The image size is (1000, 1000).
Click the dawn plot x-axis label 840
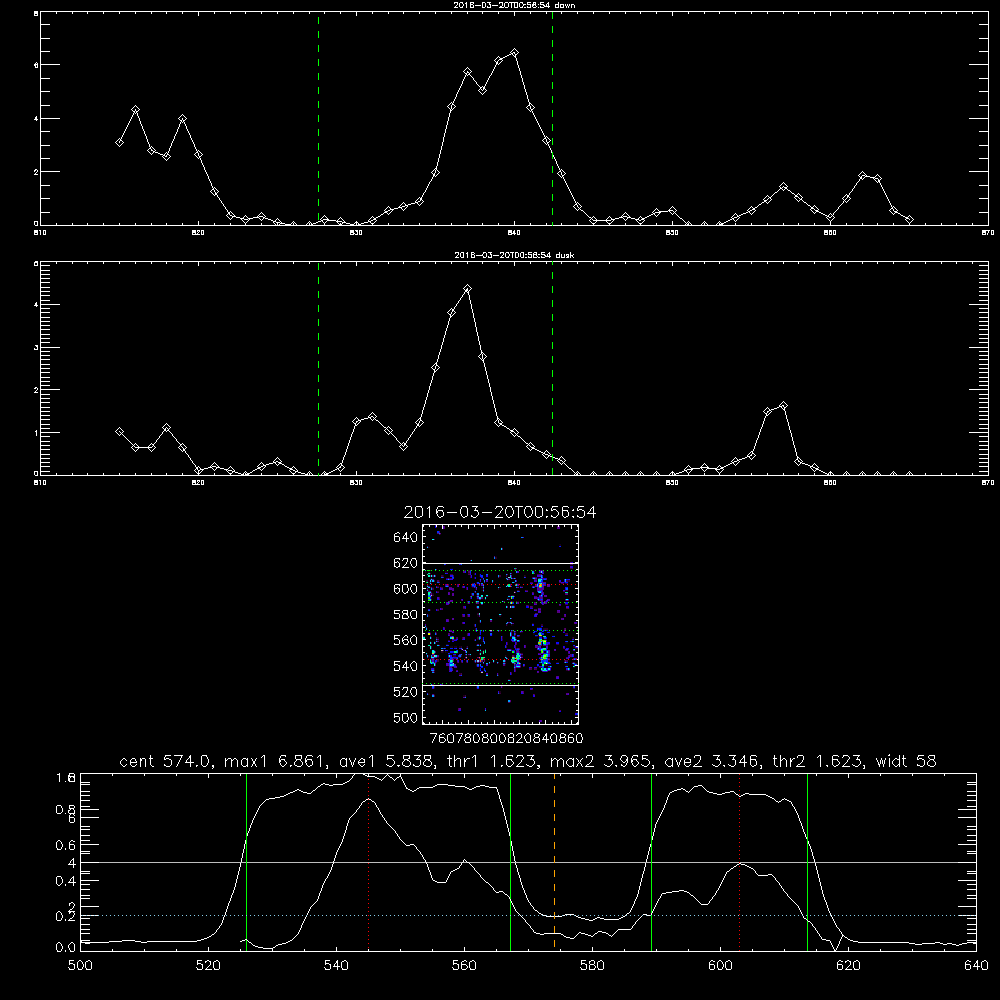(515, 233)
